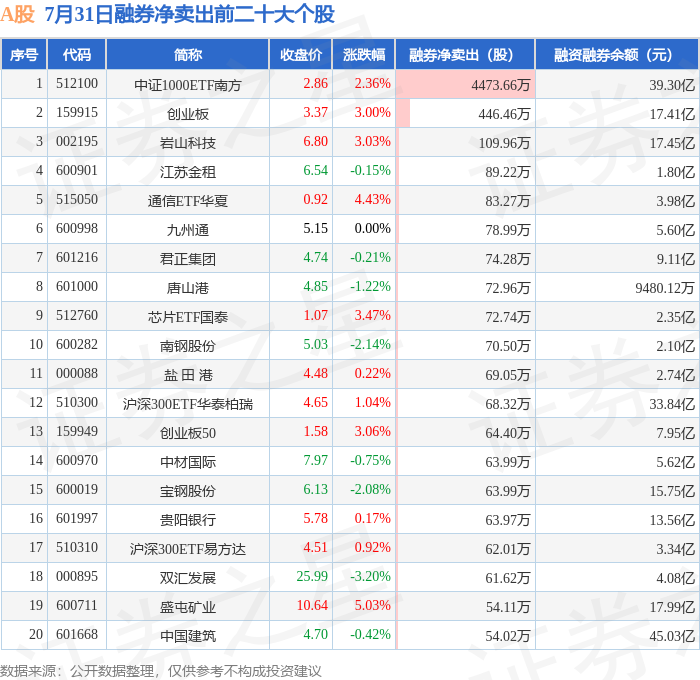
Task: Click stock code 600901 for 江苏金租
Action: 77,171
